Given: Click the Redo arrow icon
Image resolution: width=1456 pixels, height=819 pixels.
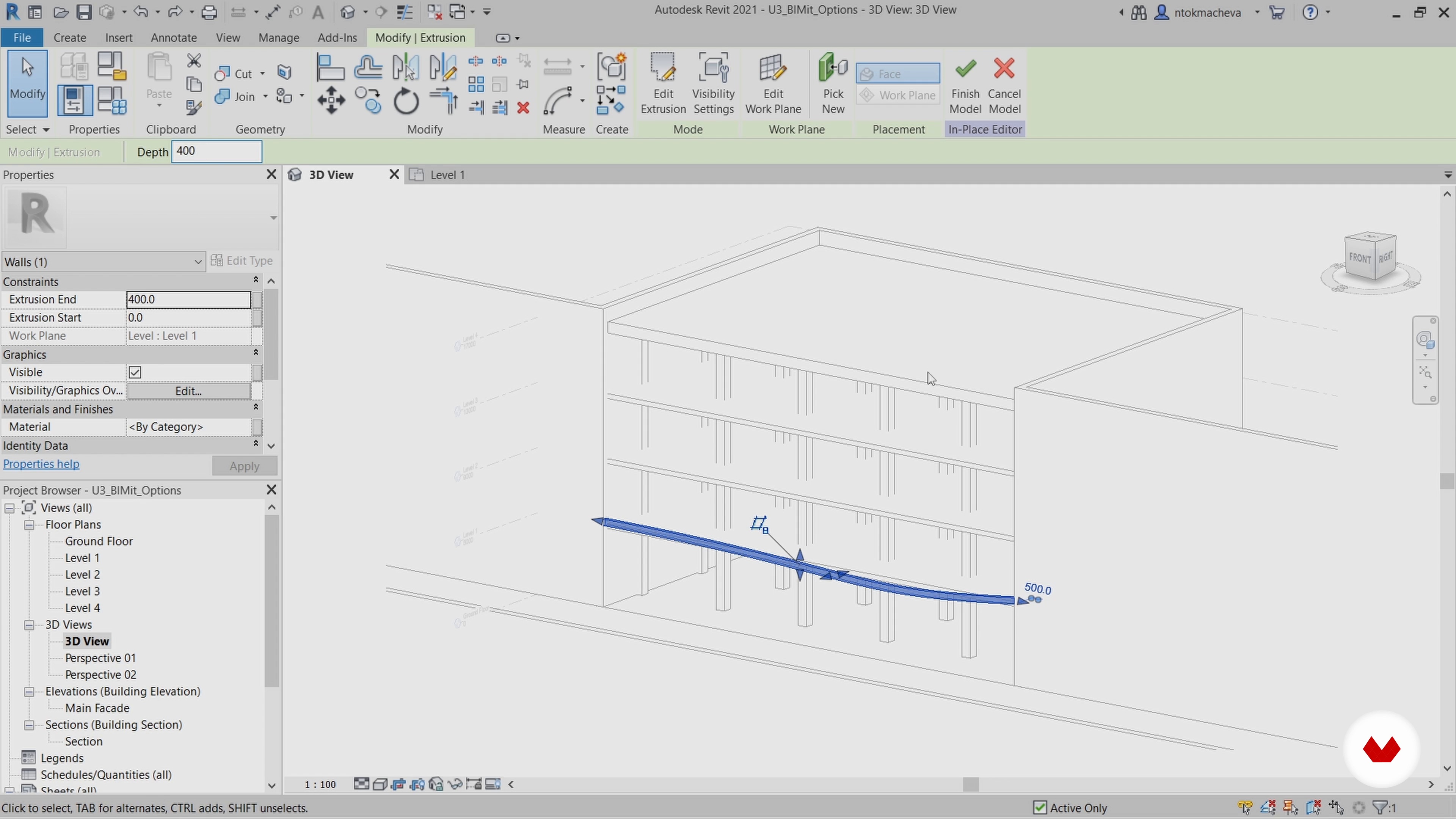Looking at the screenshot, I should coord(175,12).
